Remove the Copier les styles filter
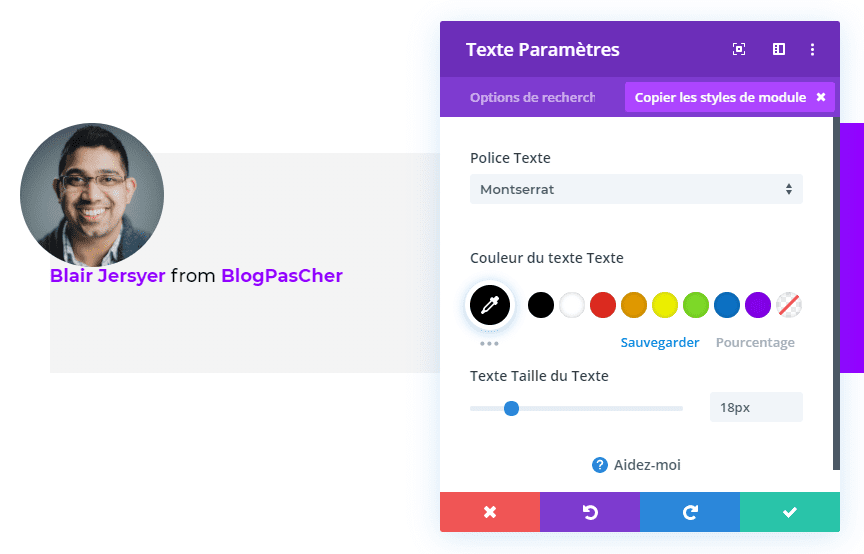Screen dimensions: 864x554 pyautogui.click(x=821, y=97)
